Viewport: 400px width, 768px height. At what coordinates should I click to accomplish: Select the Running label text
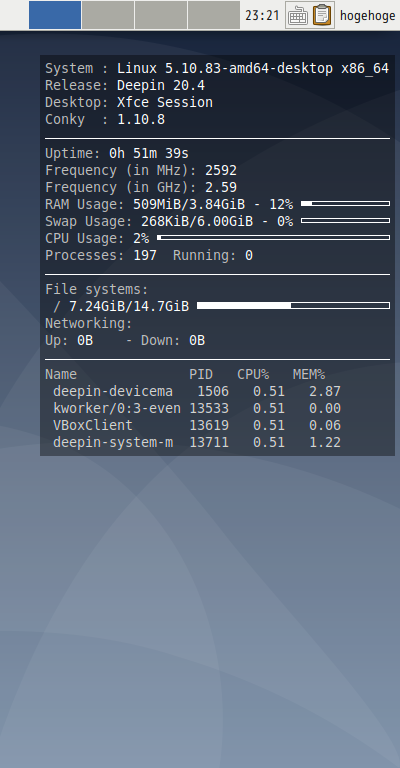tap(205, 256)
